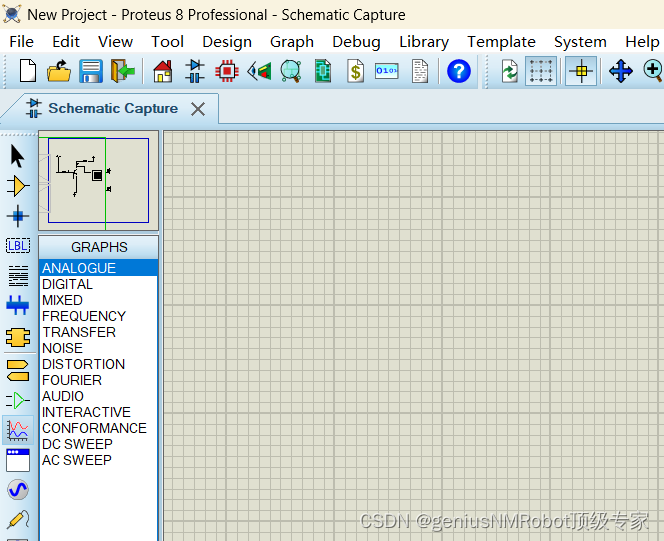Select FOURIER graph type
The height and width of the screenshot is (541, 664).
[x=99, y=380]
